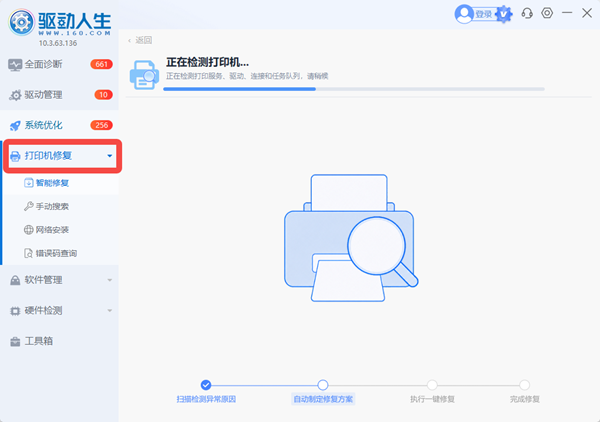Click the 智能修复 download-box icon
Screen dimensions: 600x422
29,183
